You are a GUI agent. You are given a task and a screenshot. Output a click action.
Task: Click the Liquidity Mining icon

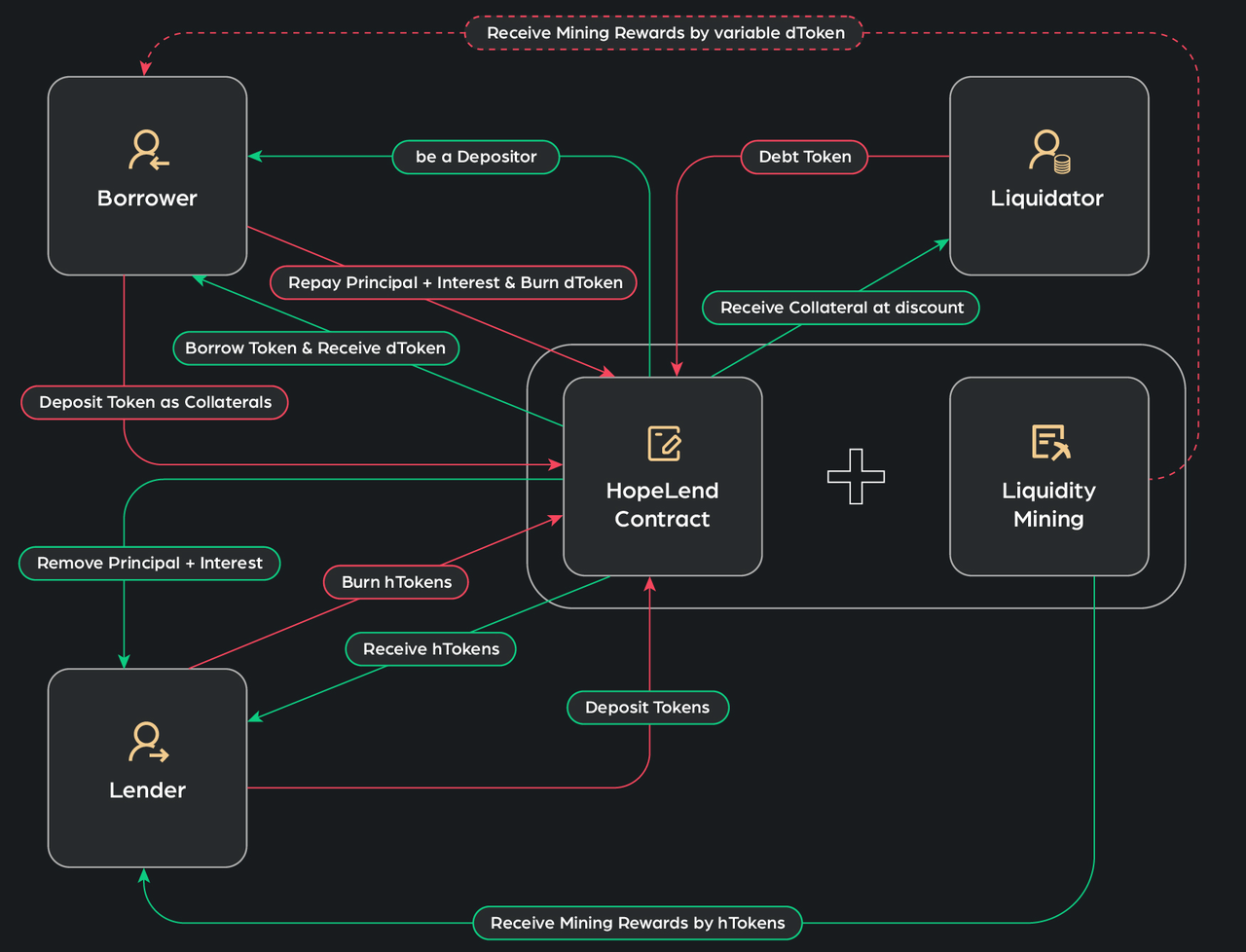pos(1049,442)
